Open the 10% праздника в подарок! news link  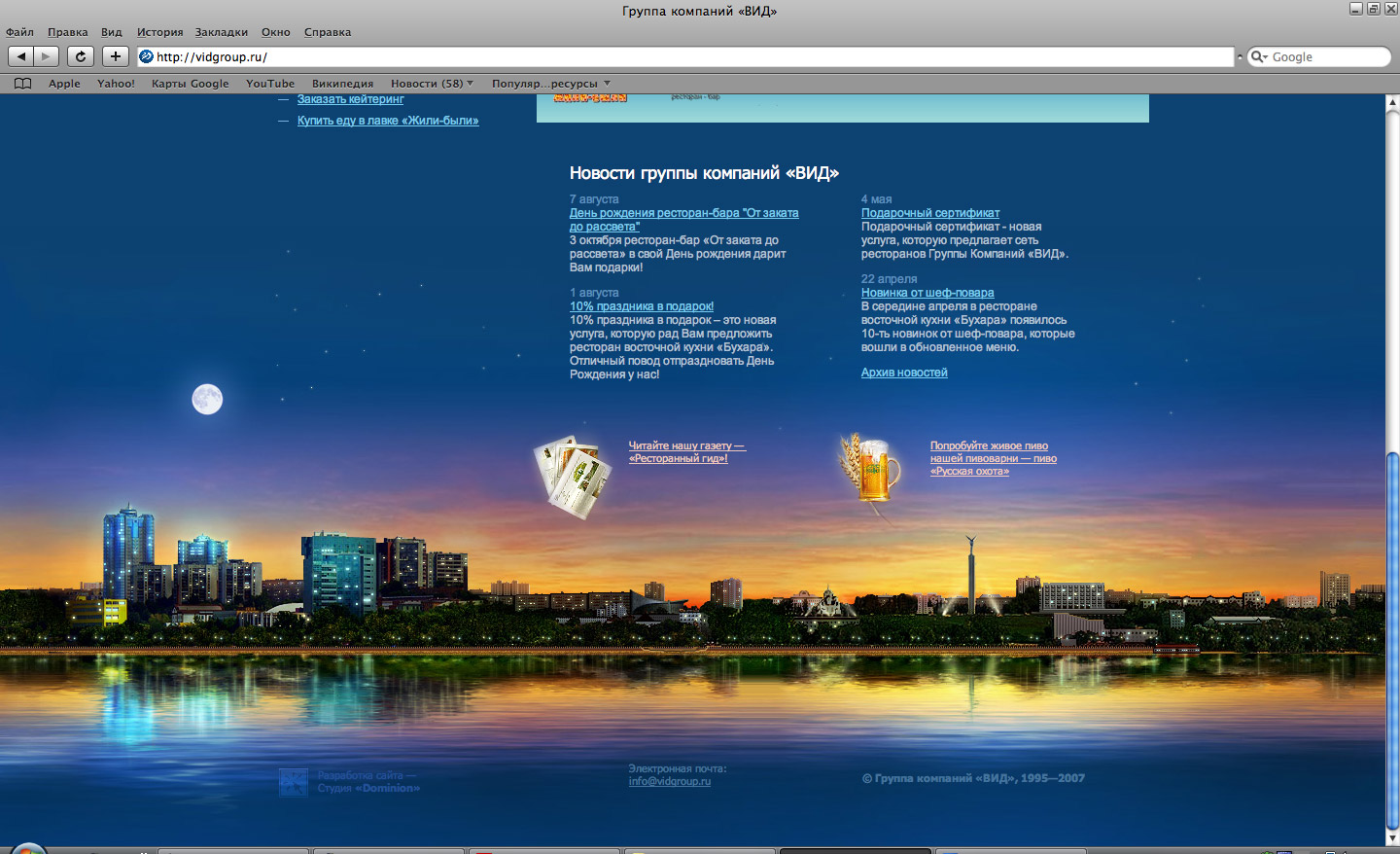click(642, 306)
